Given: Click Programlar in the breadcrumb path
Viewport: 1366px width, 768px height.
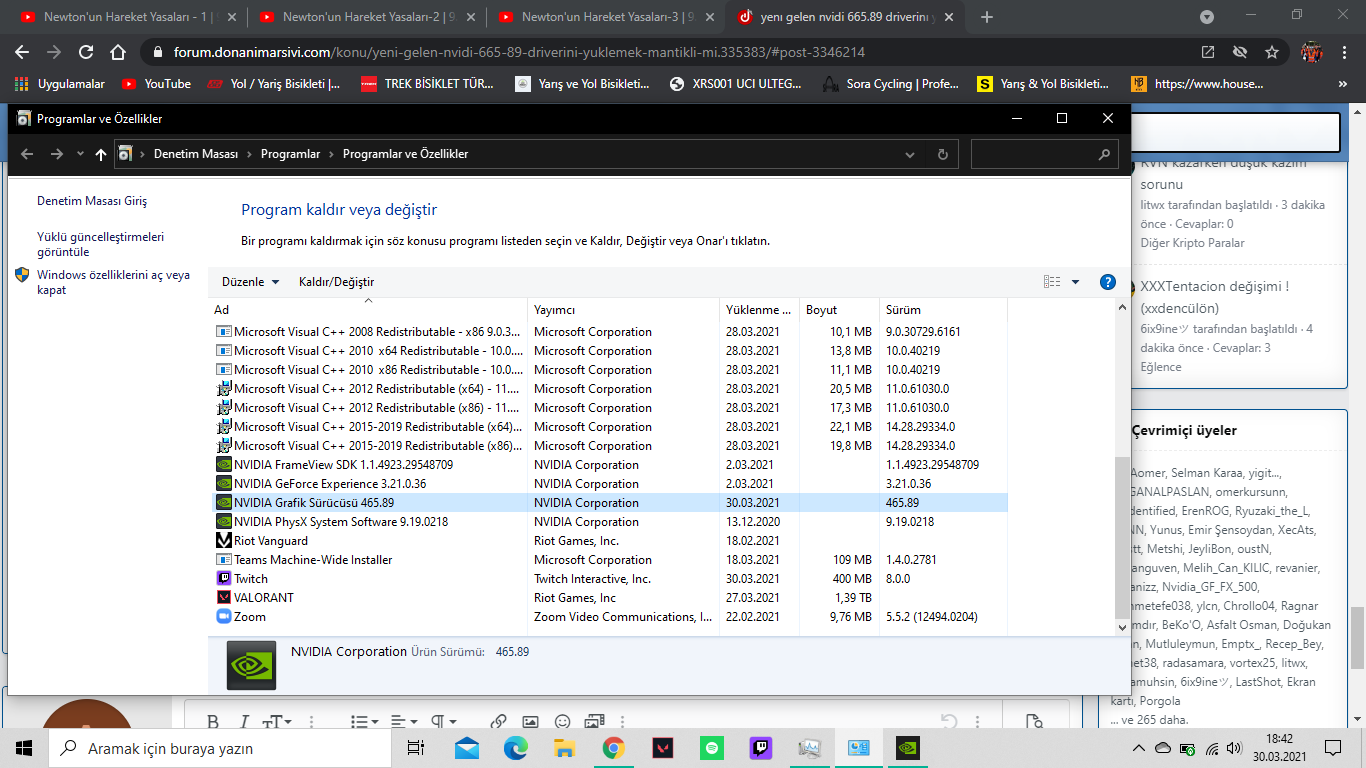Looking at the screenshot, I should point(291,154).
